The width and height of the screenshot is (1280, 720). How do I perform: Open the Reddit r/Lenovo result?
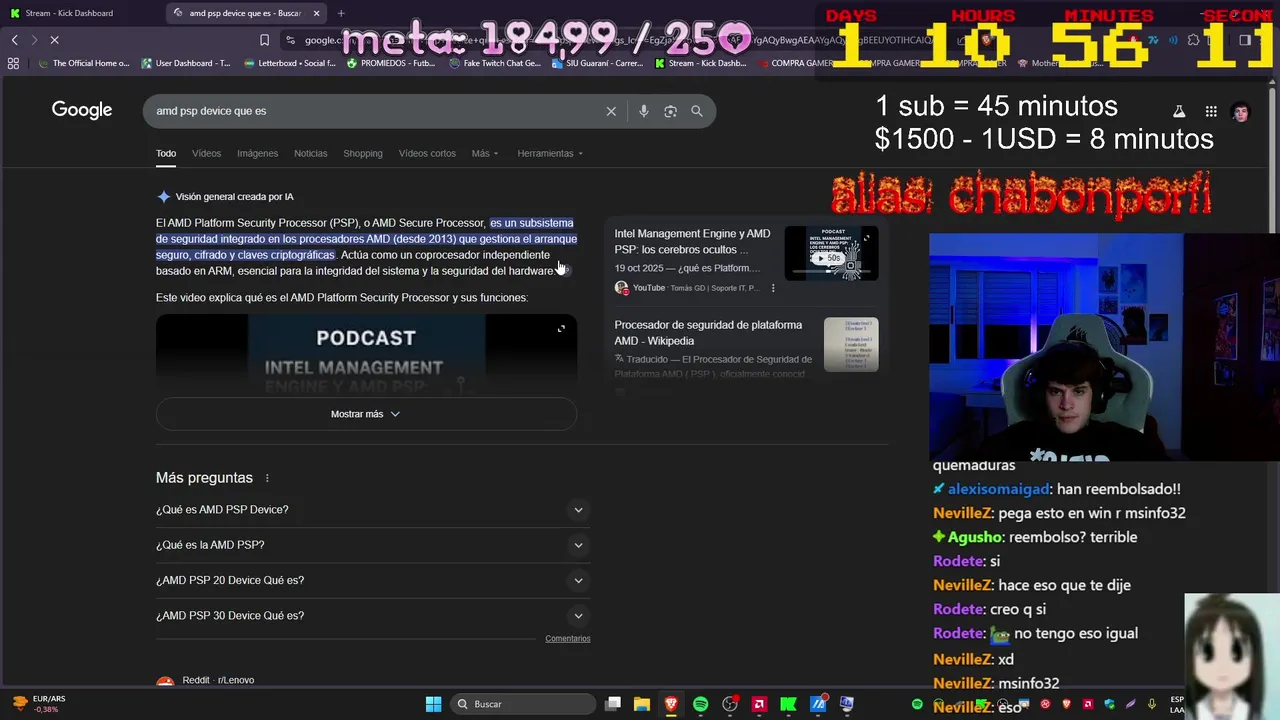coord(218,680)
